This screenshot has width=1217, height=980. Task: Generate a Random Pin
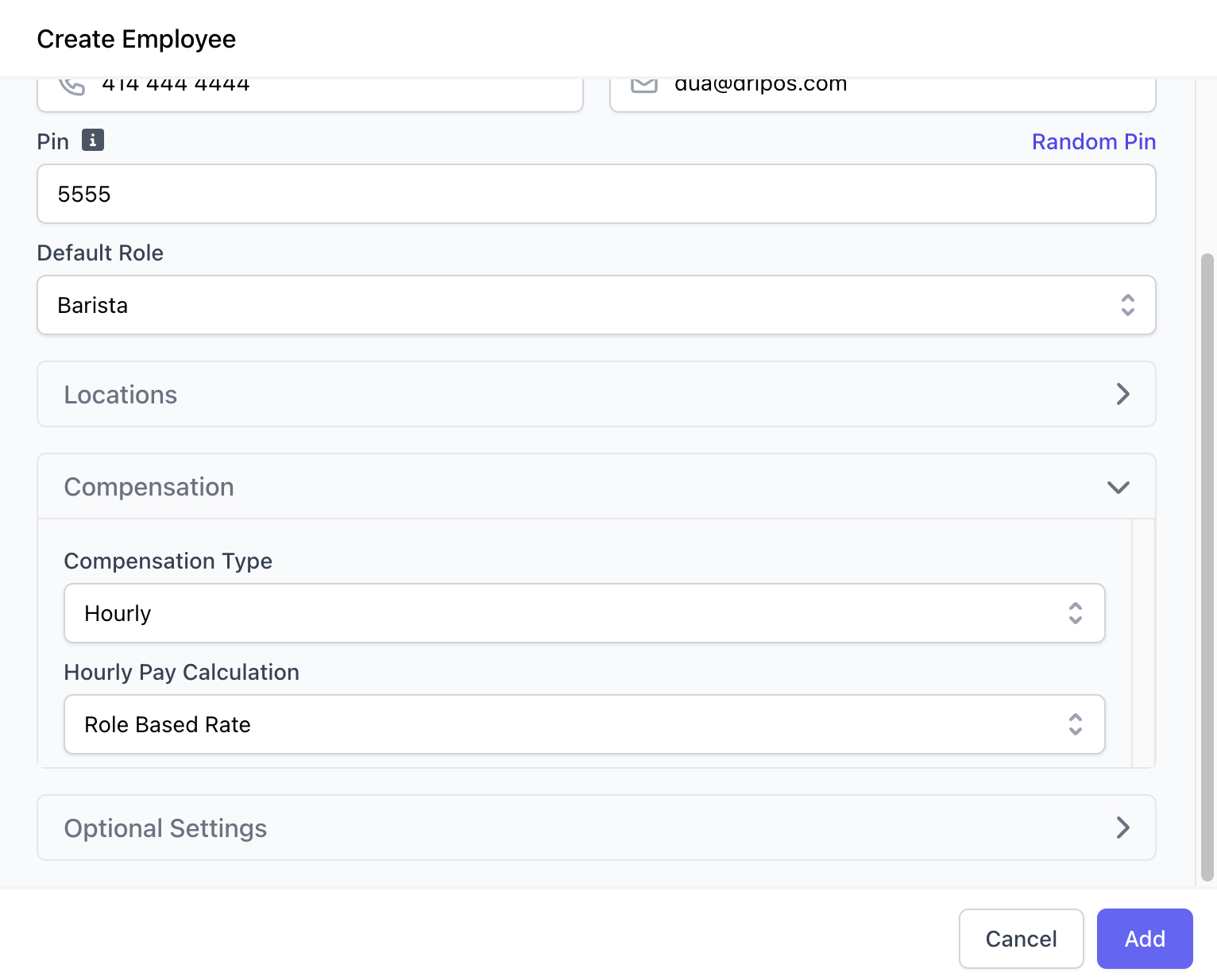(1093, 141)
